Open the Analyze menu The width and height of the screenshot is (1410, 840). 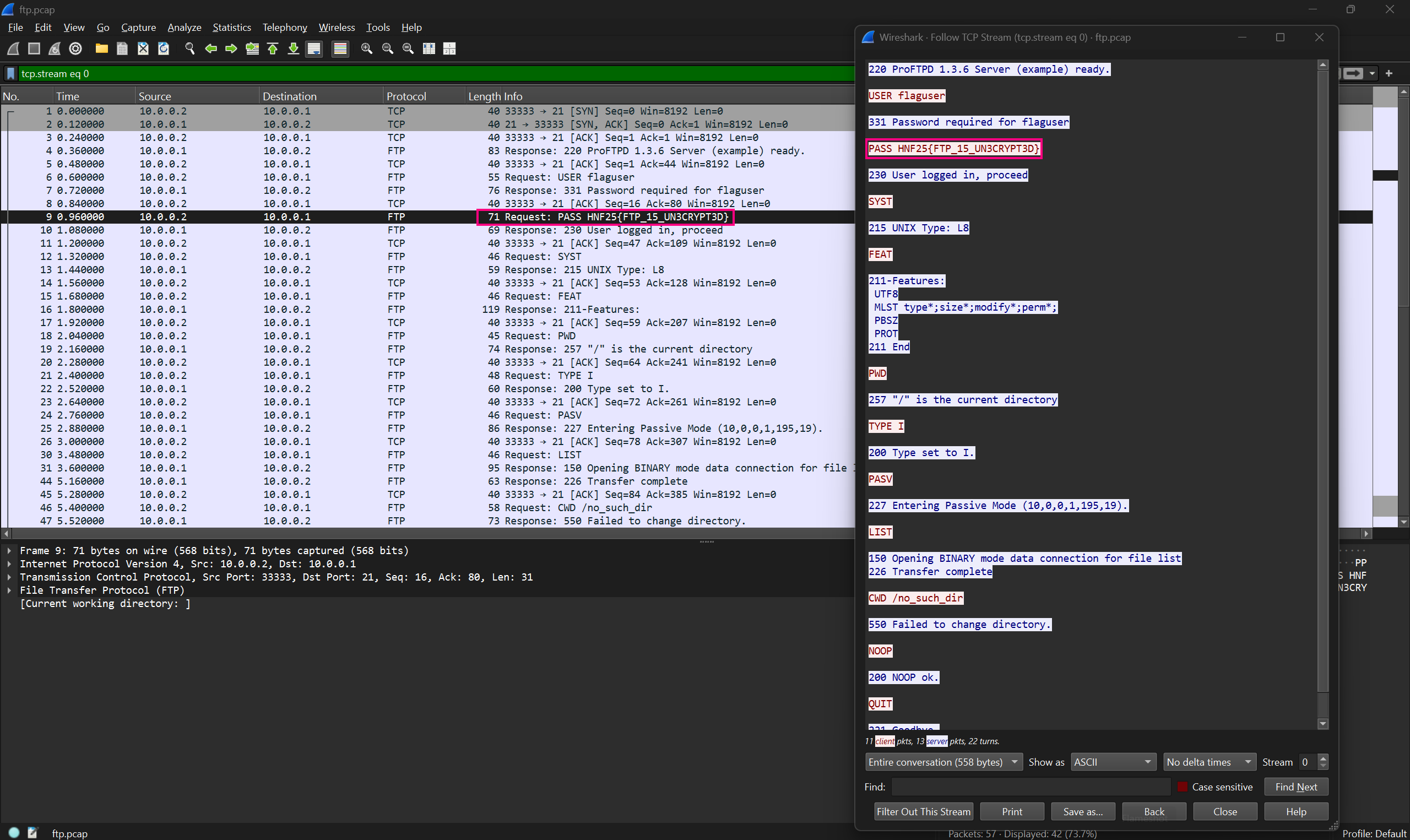184,27
